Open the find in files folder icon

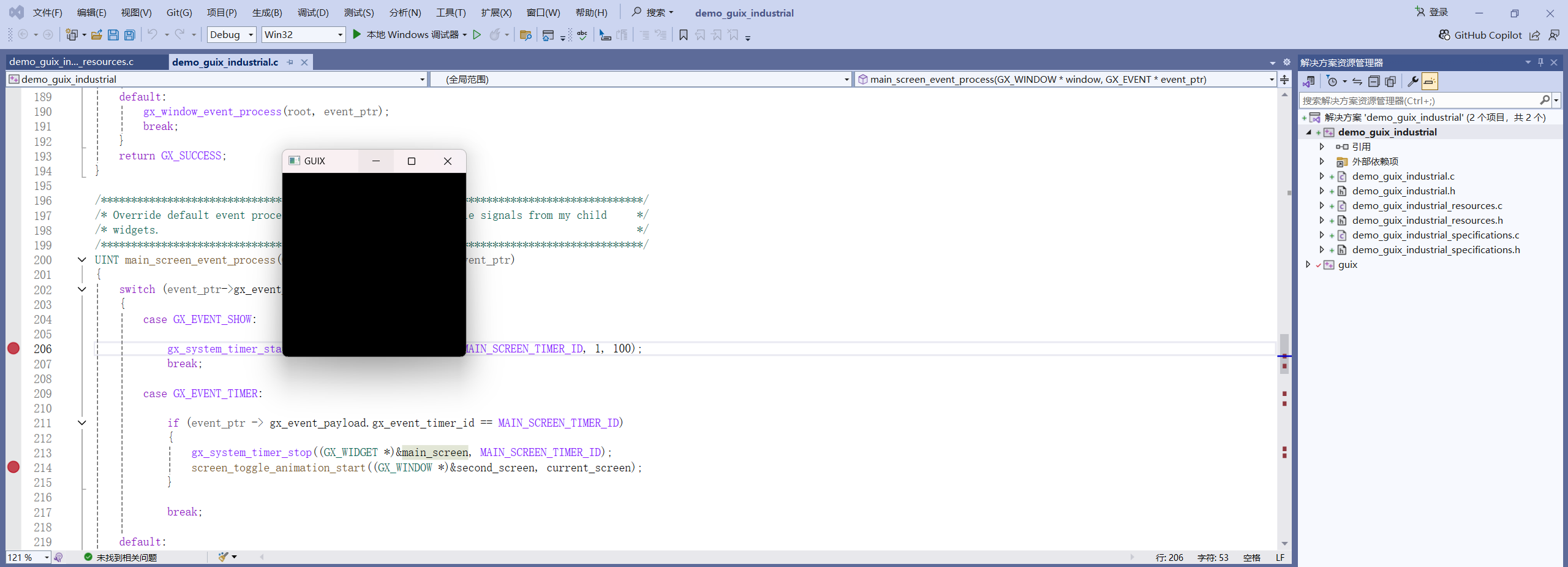click(x=526, y=35)
